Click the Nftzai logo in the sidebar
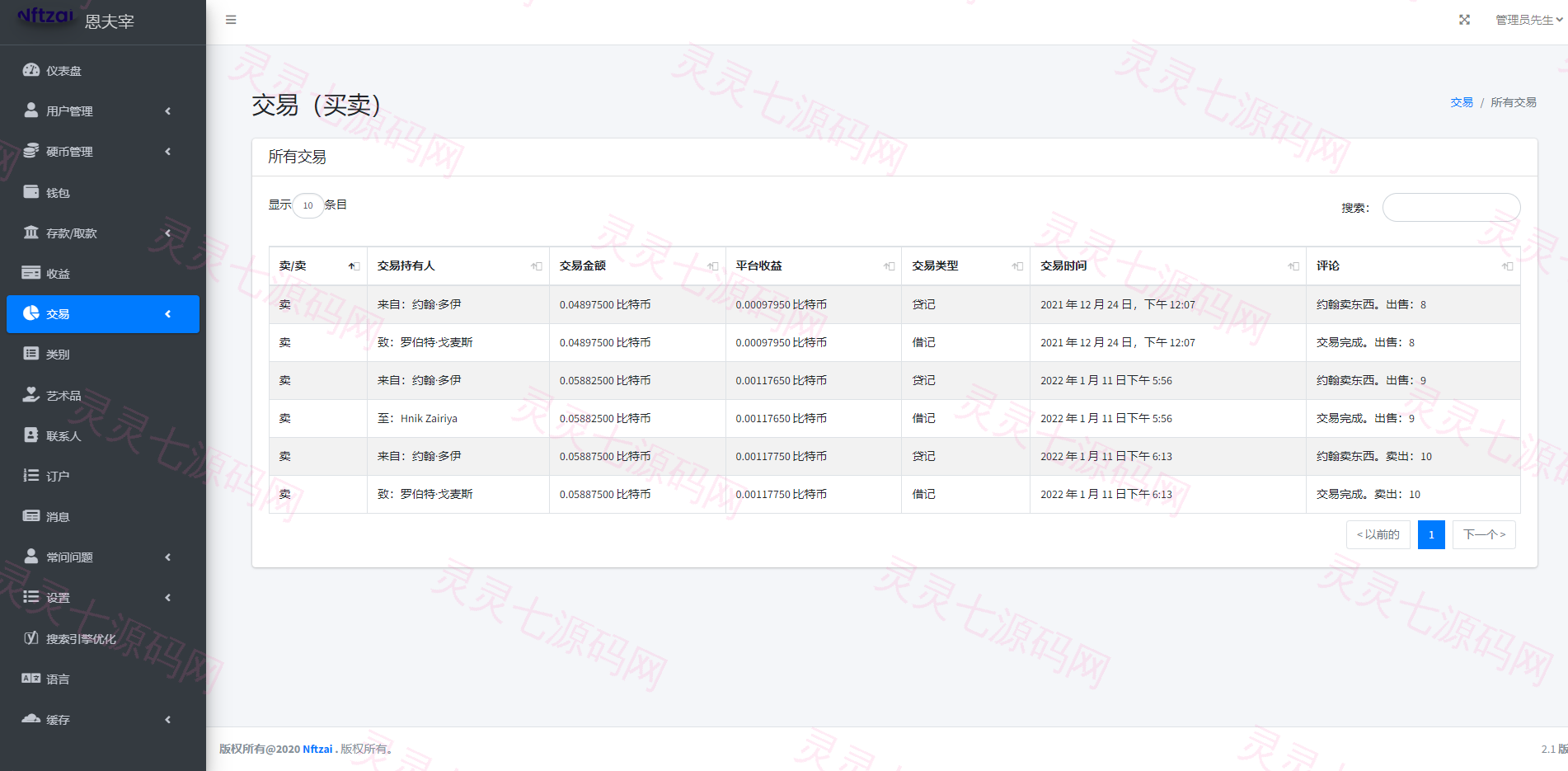 pos(45,15)
